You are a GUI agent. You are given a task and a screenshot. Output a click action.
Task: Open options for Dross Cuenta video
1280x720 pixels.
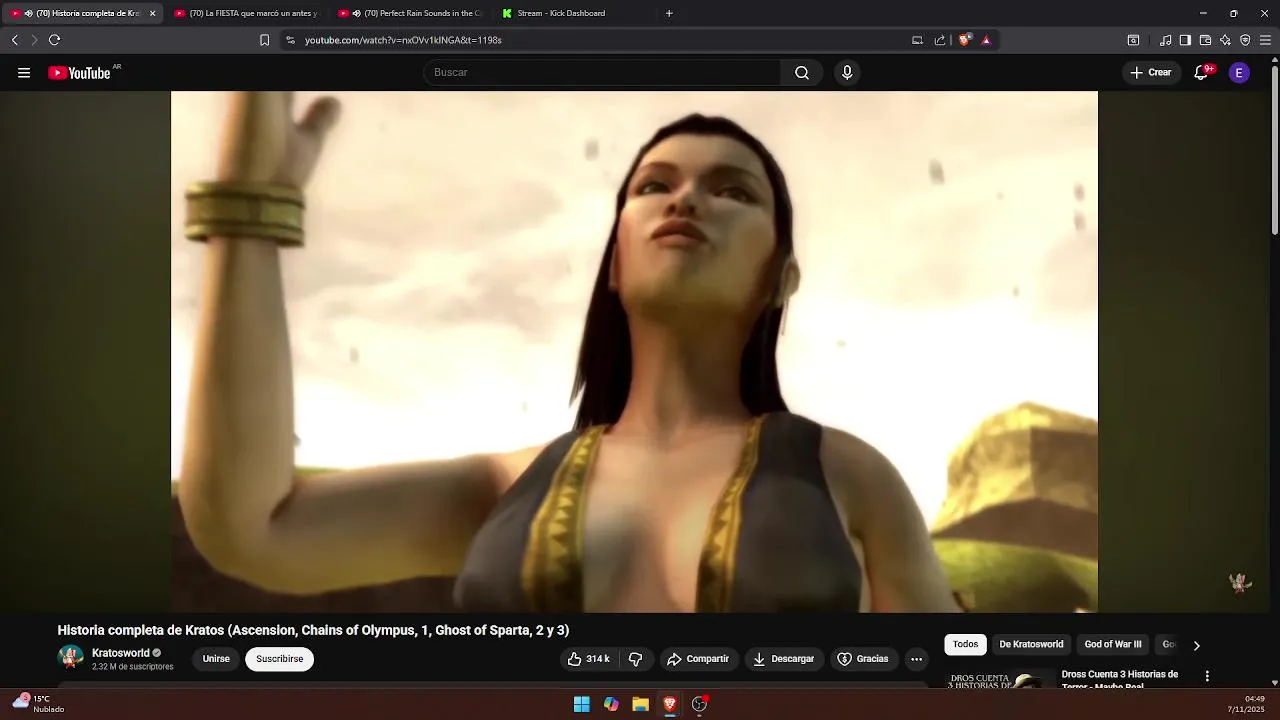point(1207,676)
